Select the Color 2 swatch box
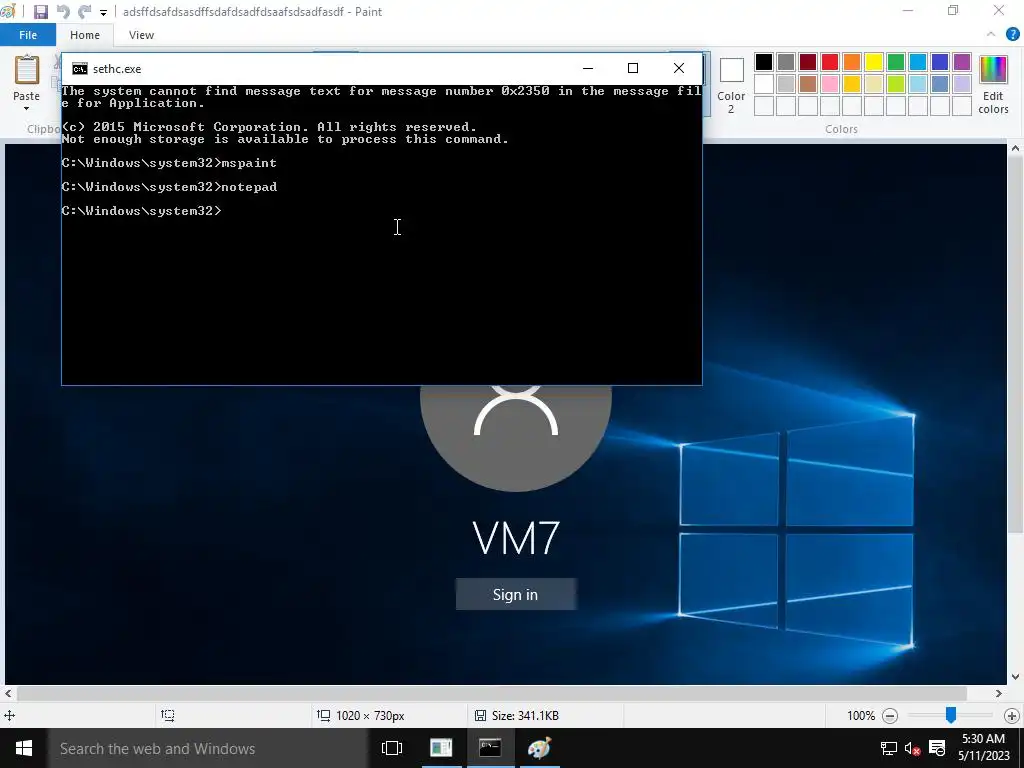The width and height of the screenshot is (1024, 768). point(731,70)
